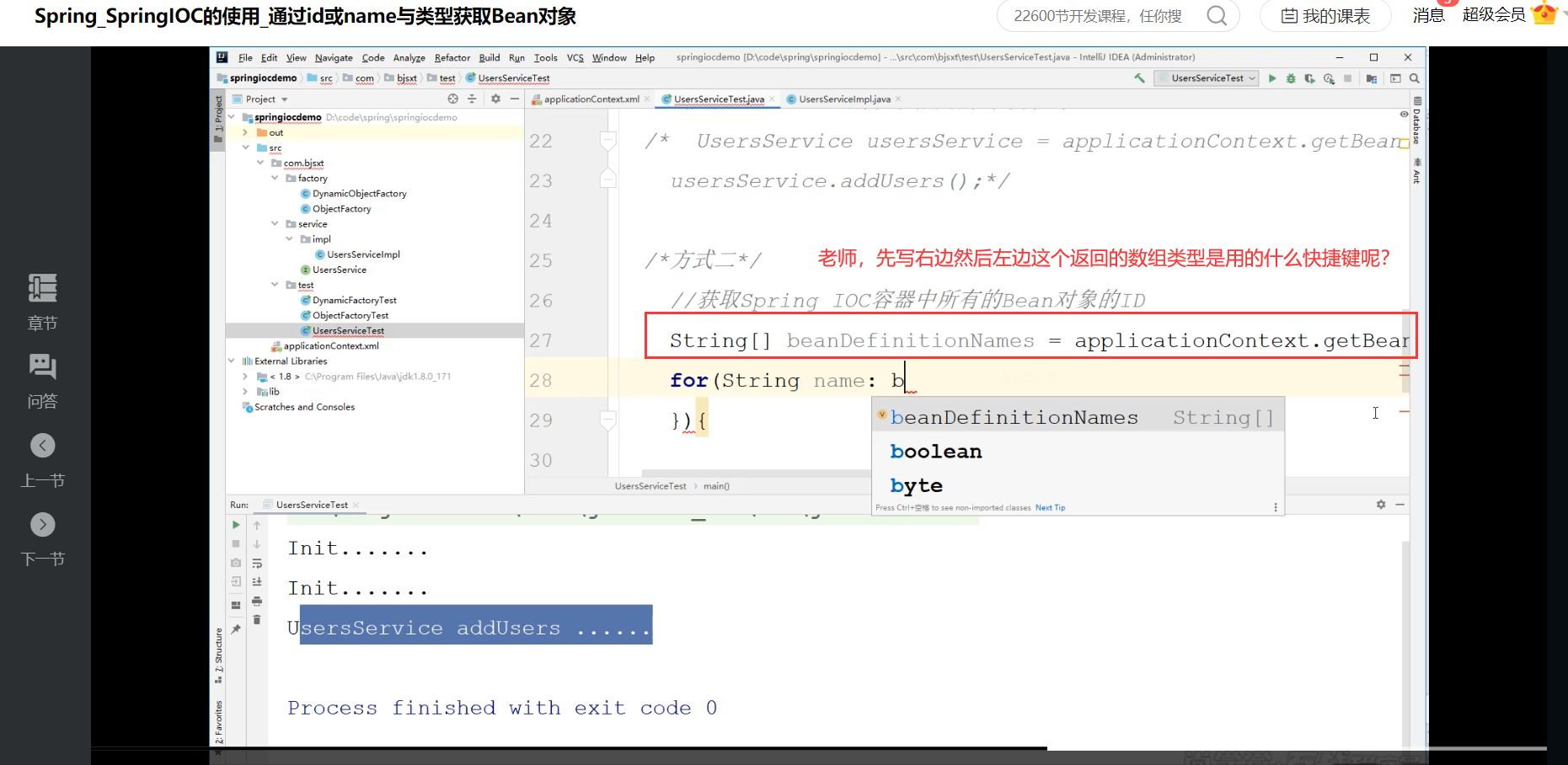Image resolution: width=1568 pixels, height=765 pixels.
Task: Collapse the springiocdemo root node
Action: (x=232, y=117)
